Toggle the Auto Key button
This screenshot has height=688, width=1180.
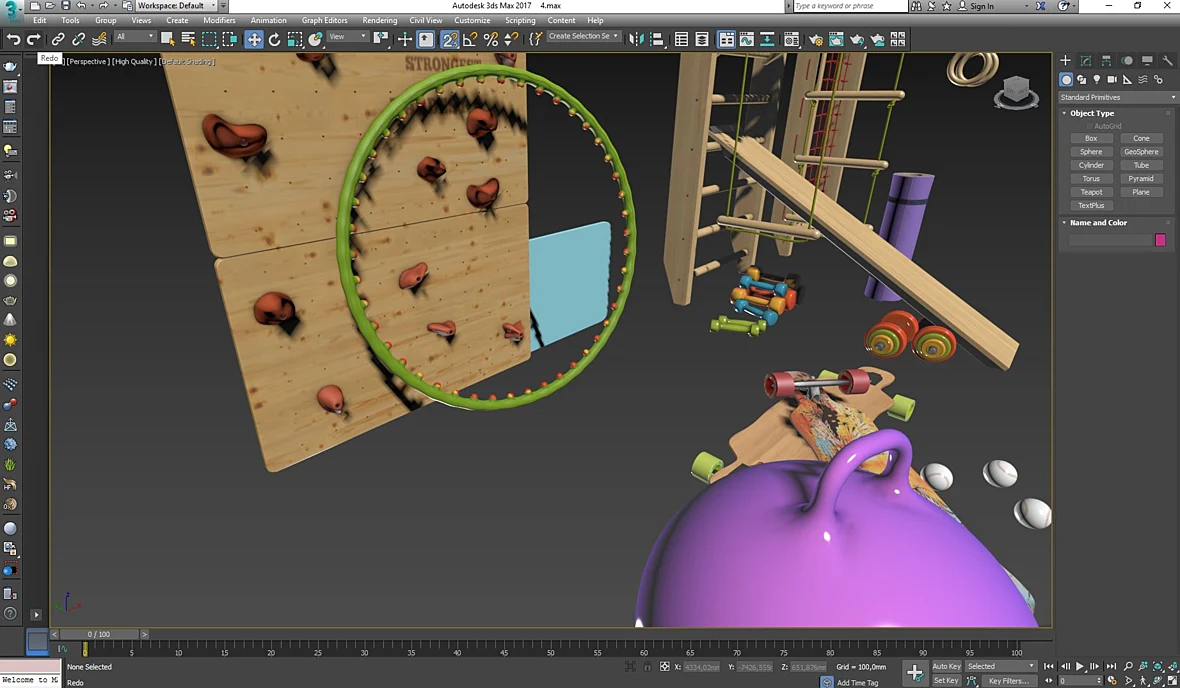tap(946, 666)
